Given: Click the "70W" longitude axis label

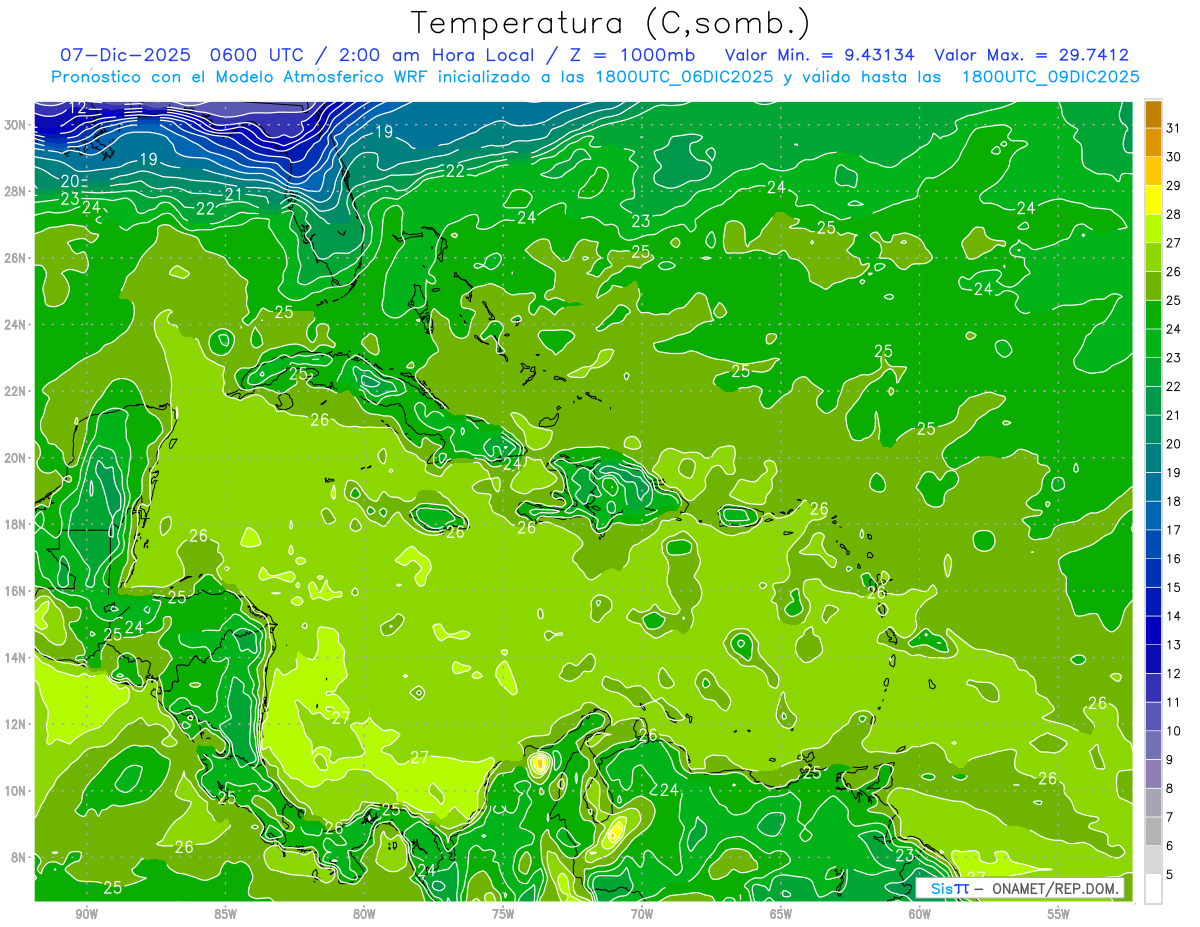Looking at the screenshot, I should pyautogui.click(x=642, y=914).
